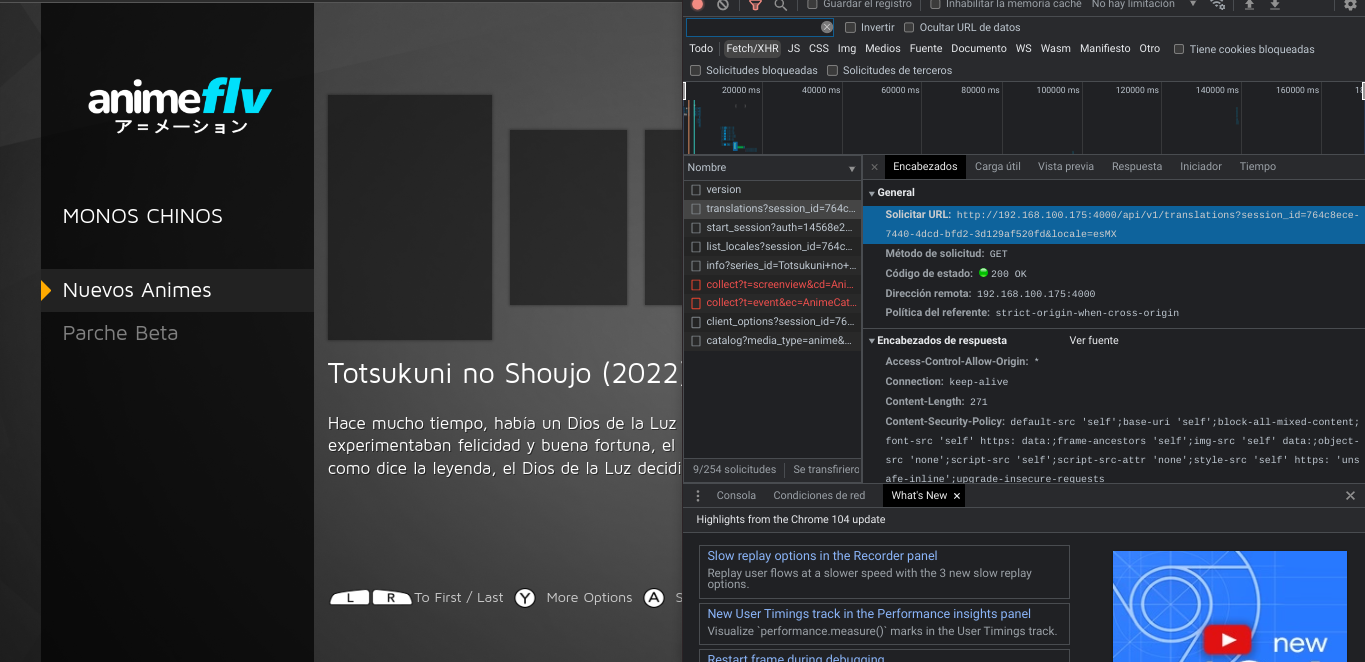Collapse the General section

(x=871, y=193)
